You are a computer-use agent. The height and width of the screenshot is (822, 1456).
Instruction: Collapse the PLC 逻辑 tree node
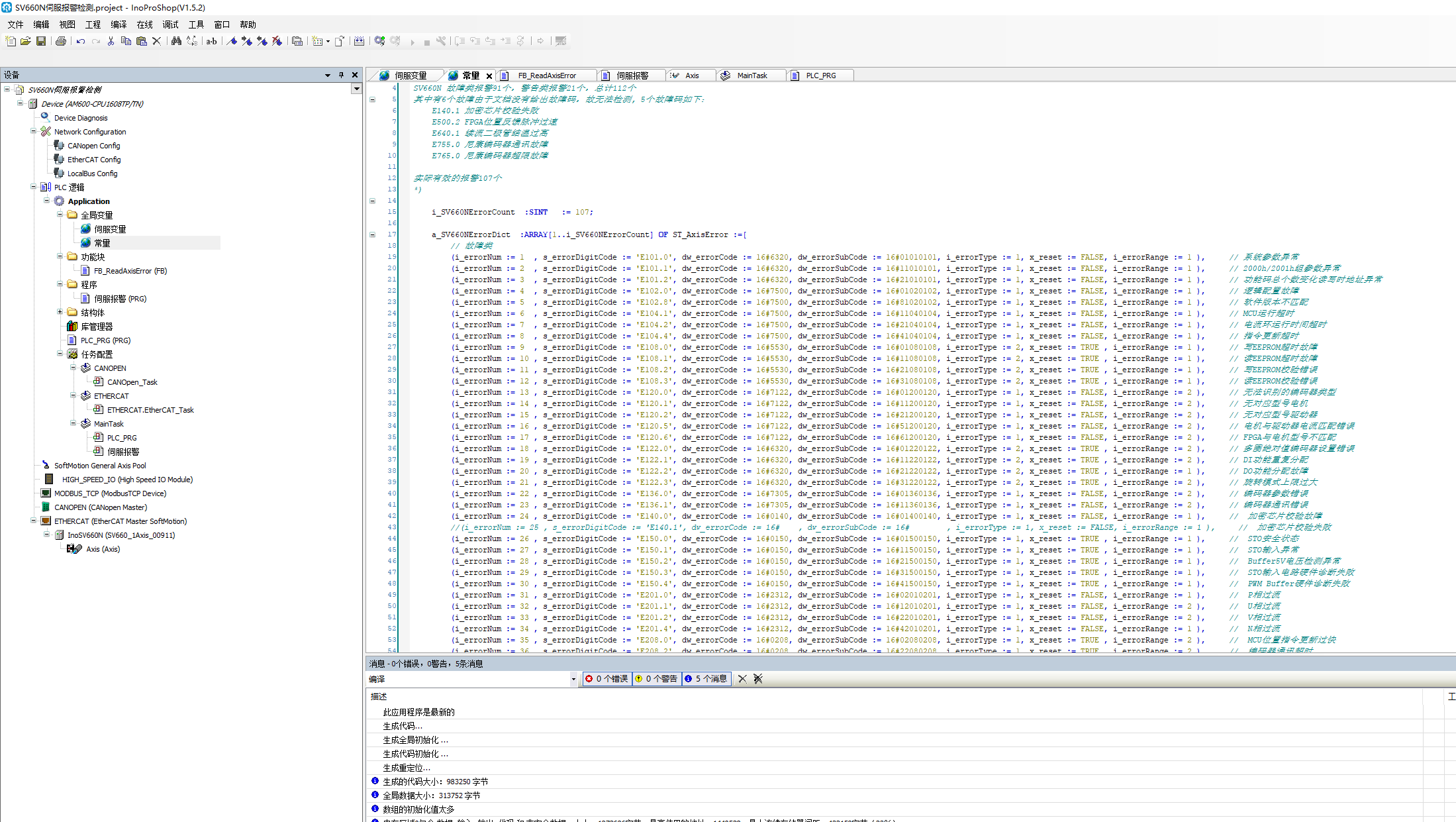[x=33, y=187]
